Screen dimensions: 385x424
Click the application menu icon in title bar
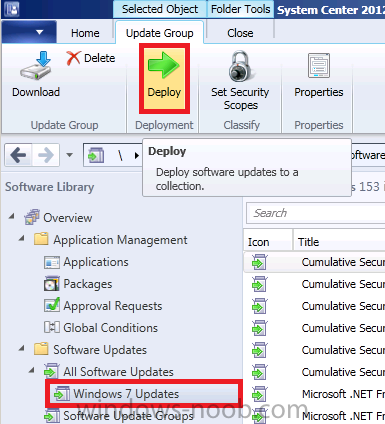pyautogui.click(x=12, y=9)
